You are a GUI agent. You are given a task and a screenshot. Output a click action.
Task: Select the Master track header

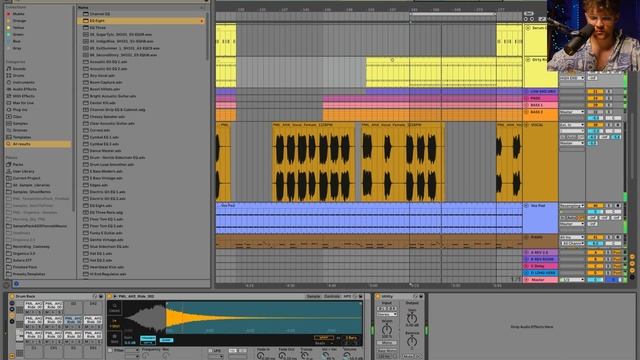click(541, 280)
